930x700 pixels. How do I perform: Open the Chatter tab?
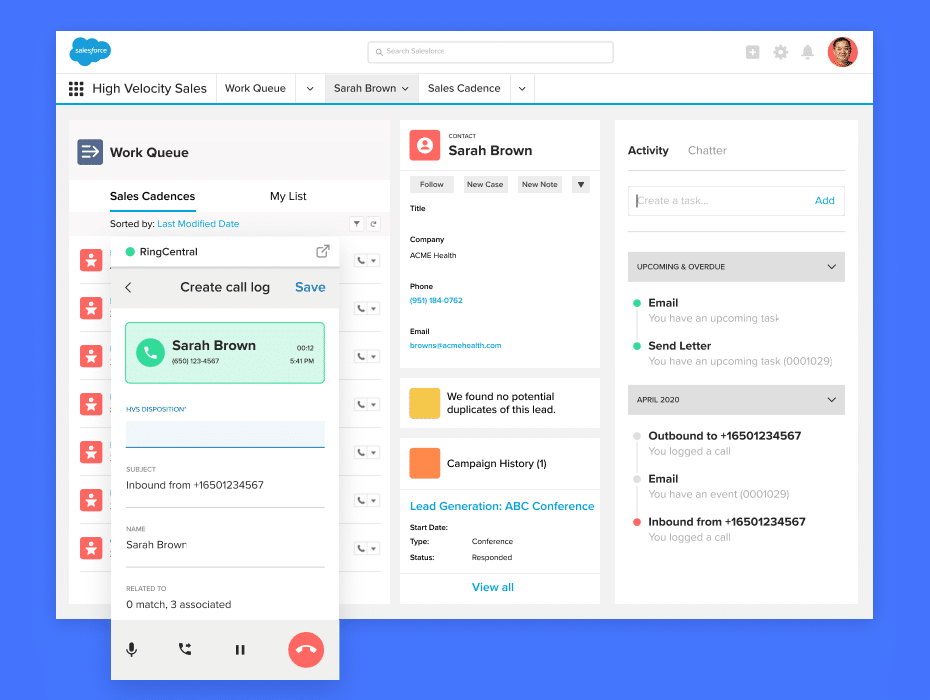(x=707, y=150)
